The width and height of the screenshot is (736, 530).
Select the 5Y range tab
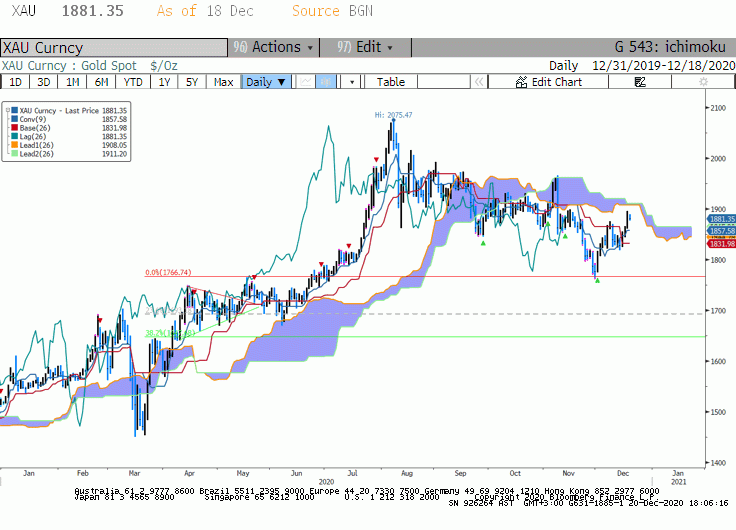(x=192, y=82)
